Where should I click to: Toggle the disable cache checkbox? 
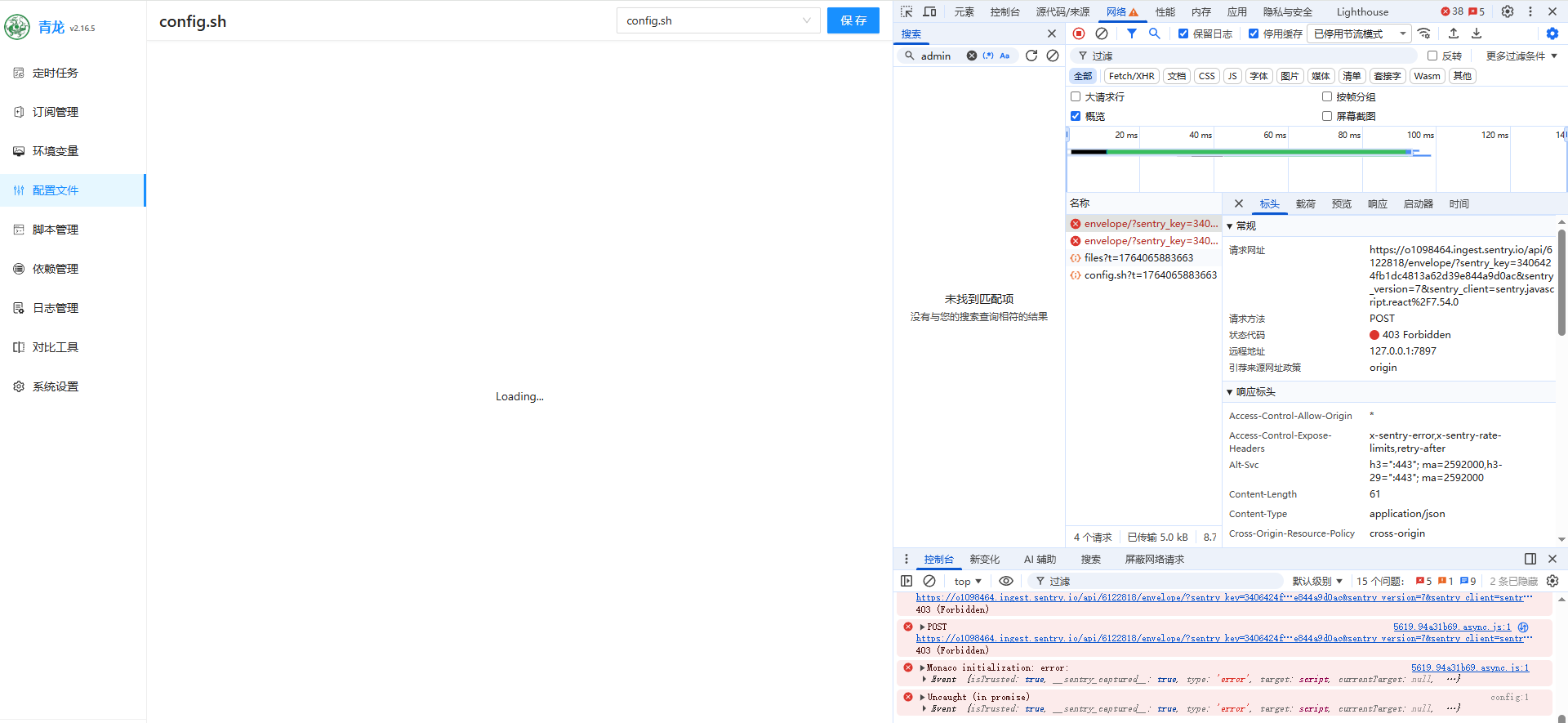point(1254,33)
